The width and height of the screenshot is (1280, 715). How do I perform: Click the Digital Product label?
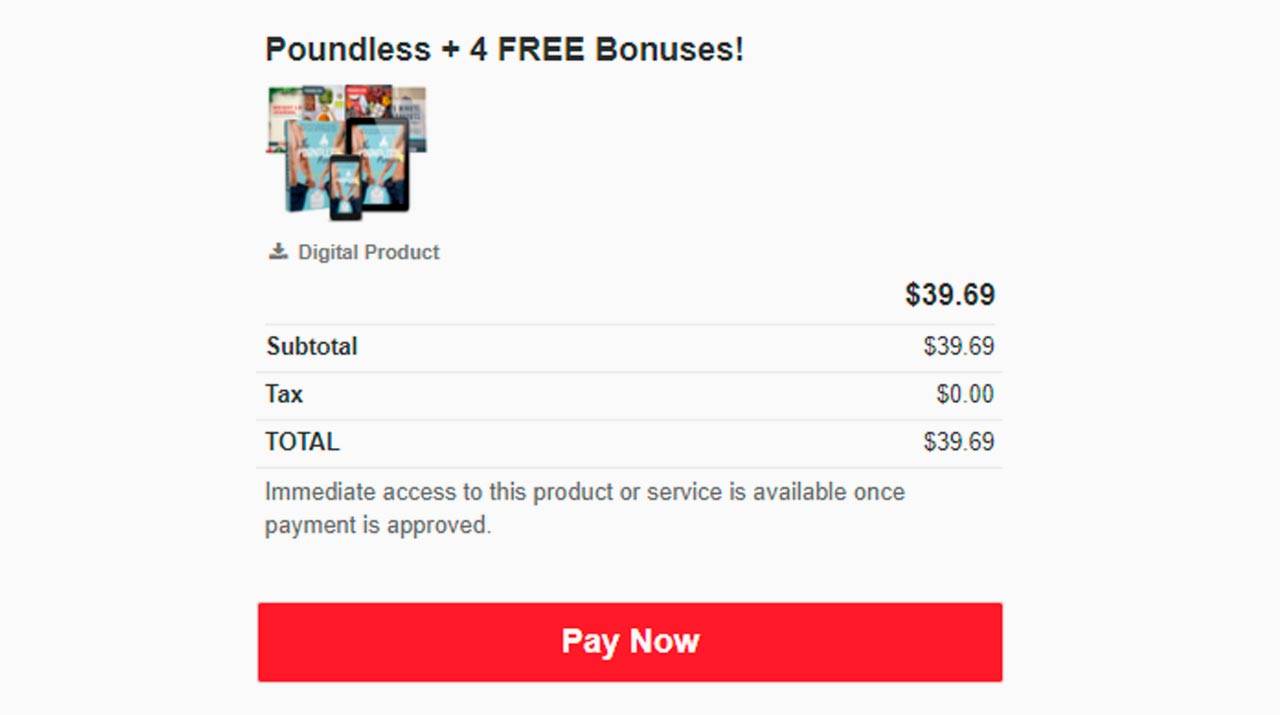pyautogui.click(x=368, y=252)
